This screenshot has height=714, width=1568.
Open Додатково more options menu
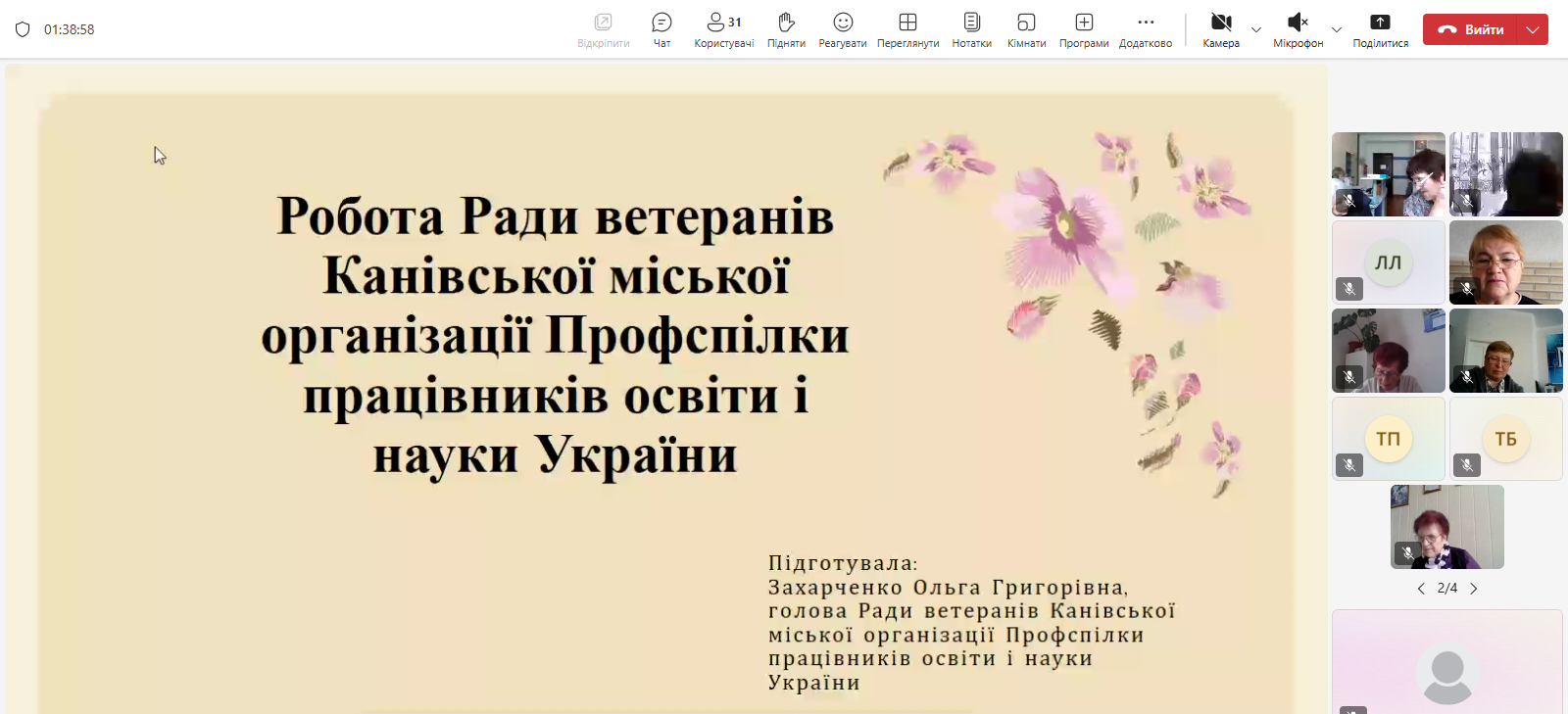coord(1146,29)
